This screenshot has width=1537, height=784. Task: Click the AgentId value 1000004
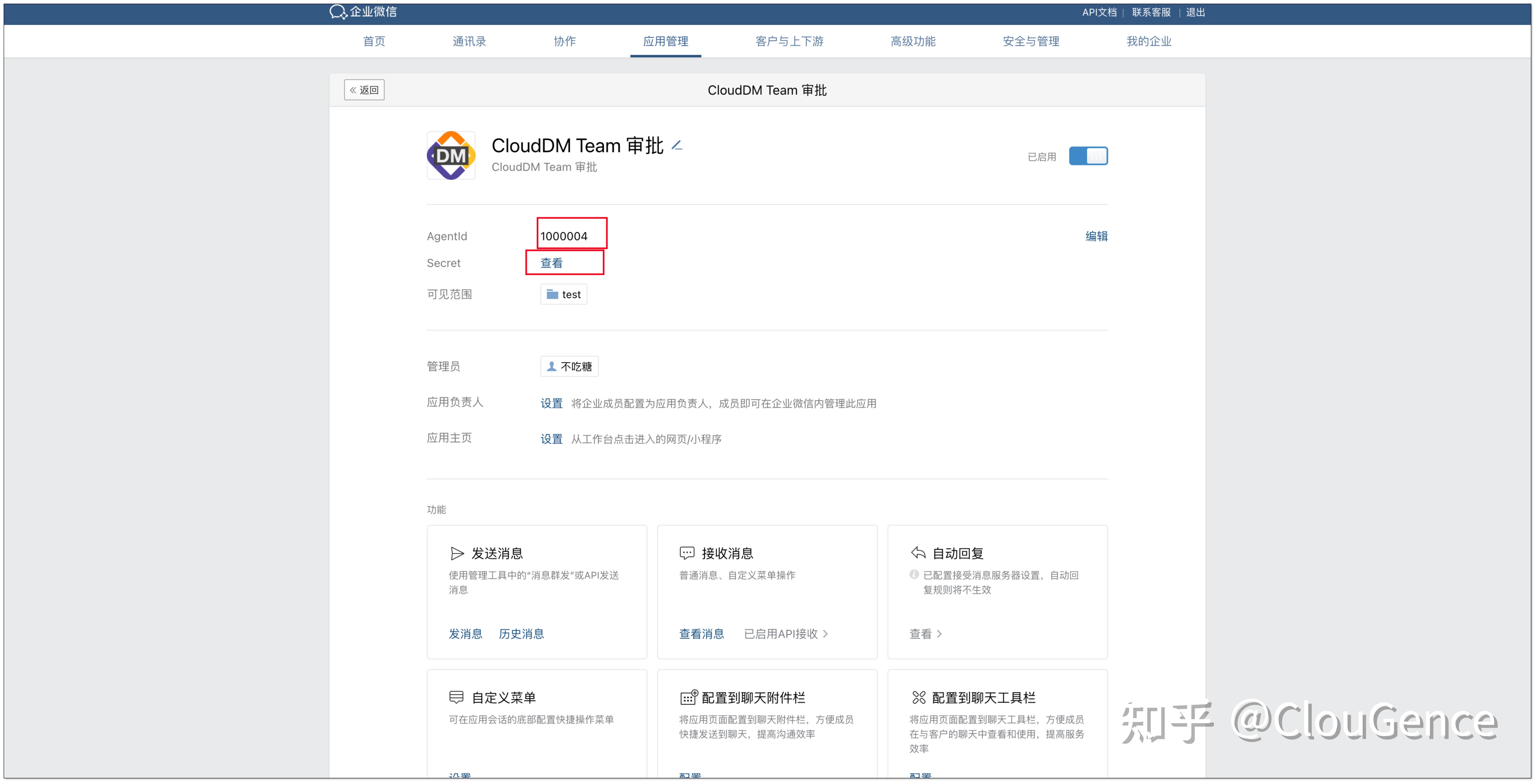(x=564, y=237)
